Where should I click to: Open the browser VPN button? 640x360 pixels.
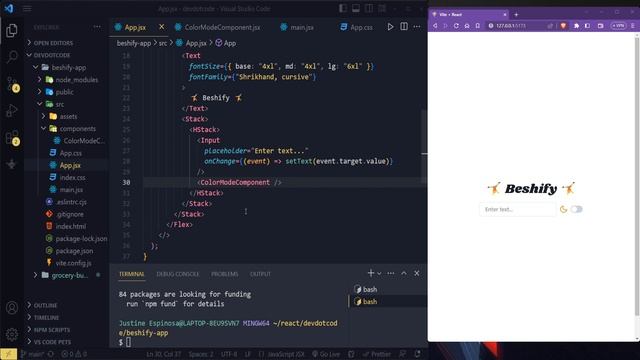(618, 26)
